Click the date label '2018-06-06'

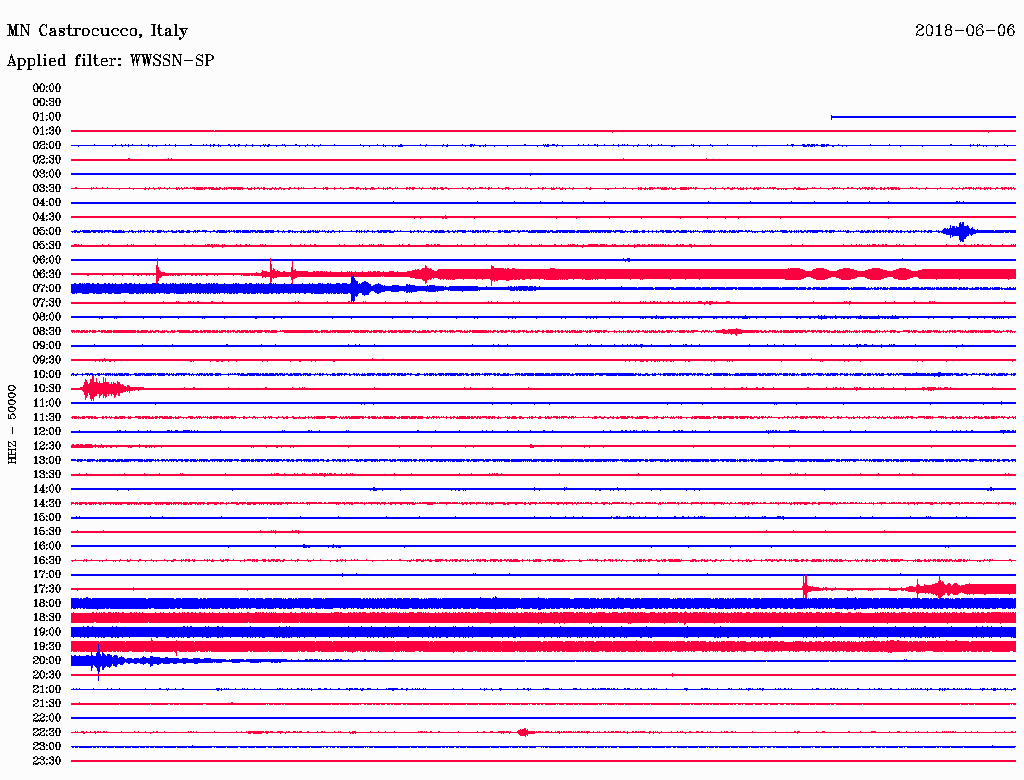coord(965,30)
